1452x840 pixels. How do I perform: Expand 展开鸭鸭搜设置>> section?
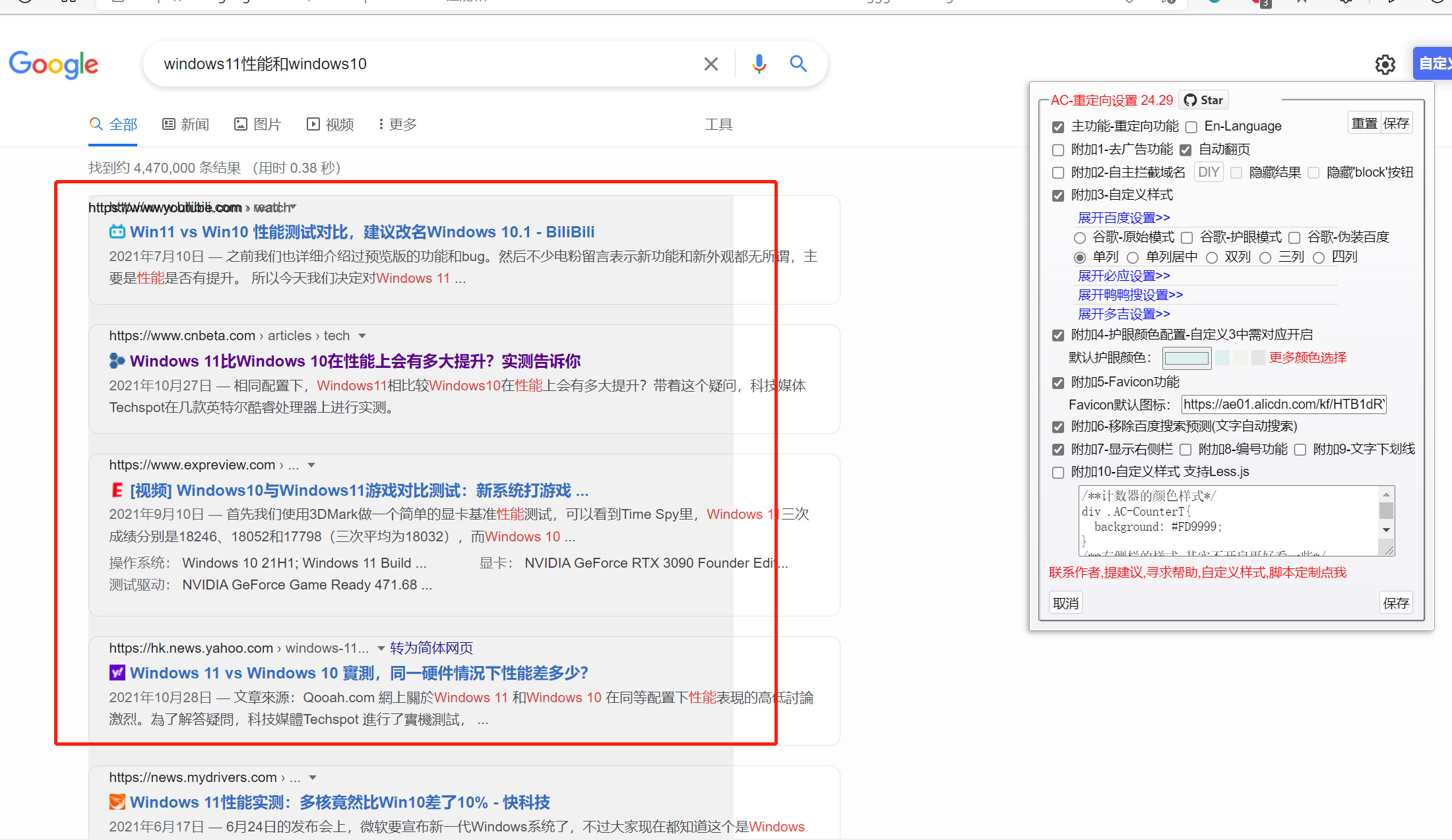click(x=1130, y=295)
